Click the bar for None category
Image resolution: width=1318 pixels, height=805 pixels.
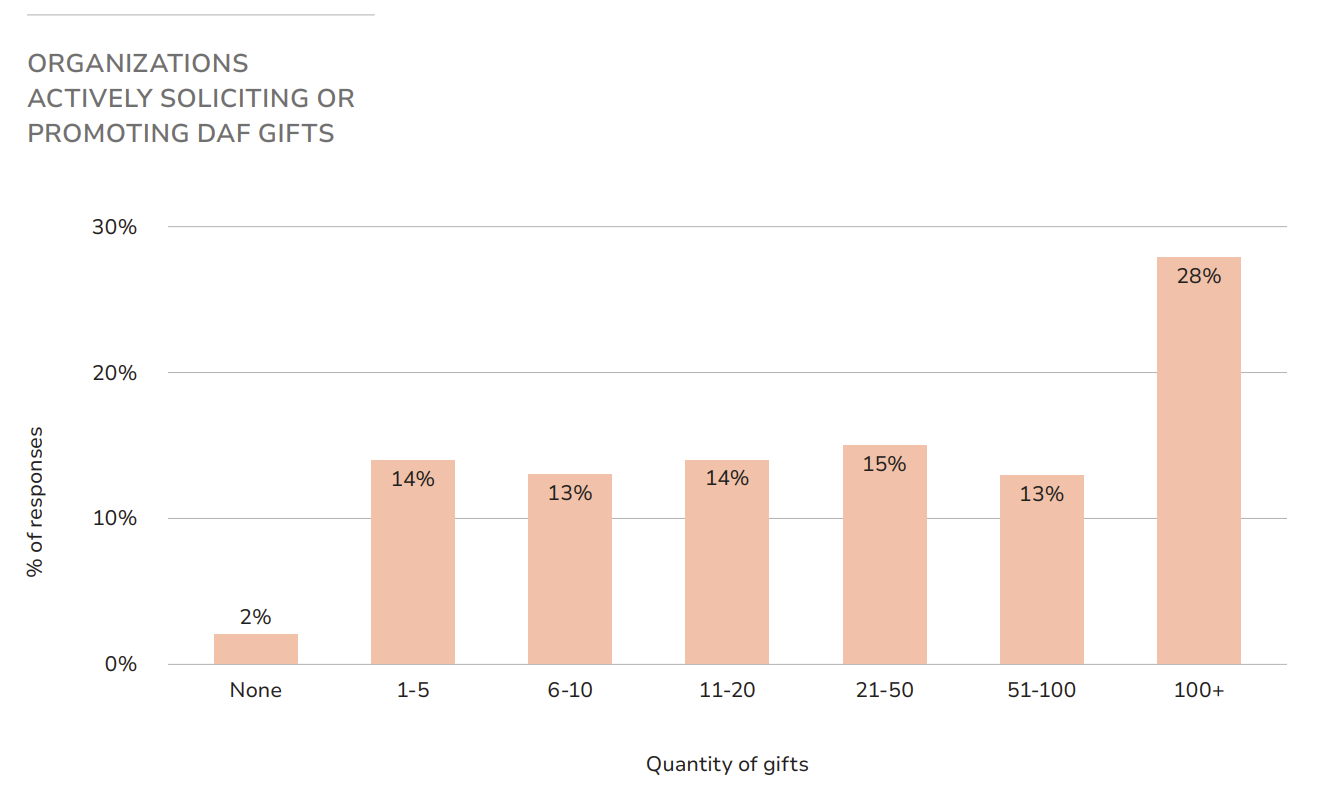pos(255,650)
